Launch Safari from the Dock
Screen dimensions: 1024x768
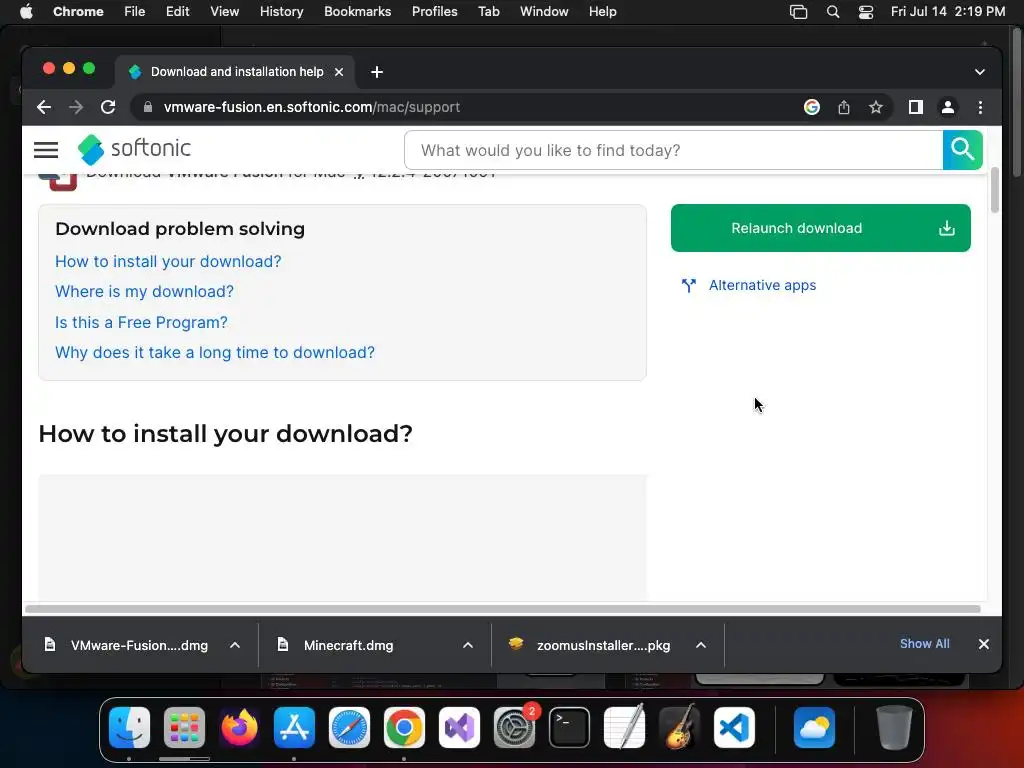pyautogui.click(x=349, y=728)
